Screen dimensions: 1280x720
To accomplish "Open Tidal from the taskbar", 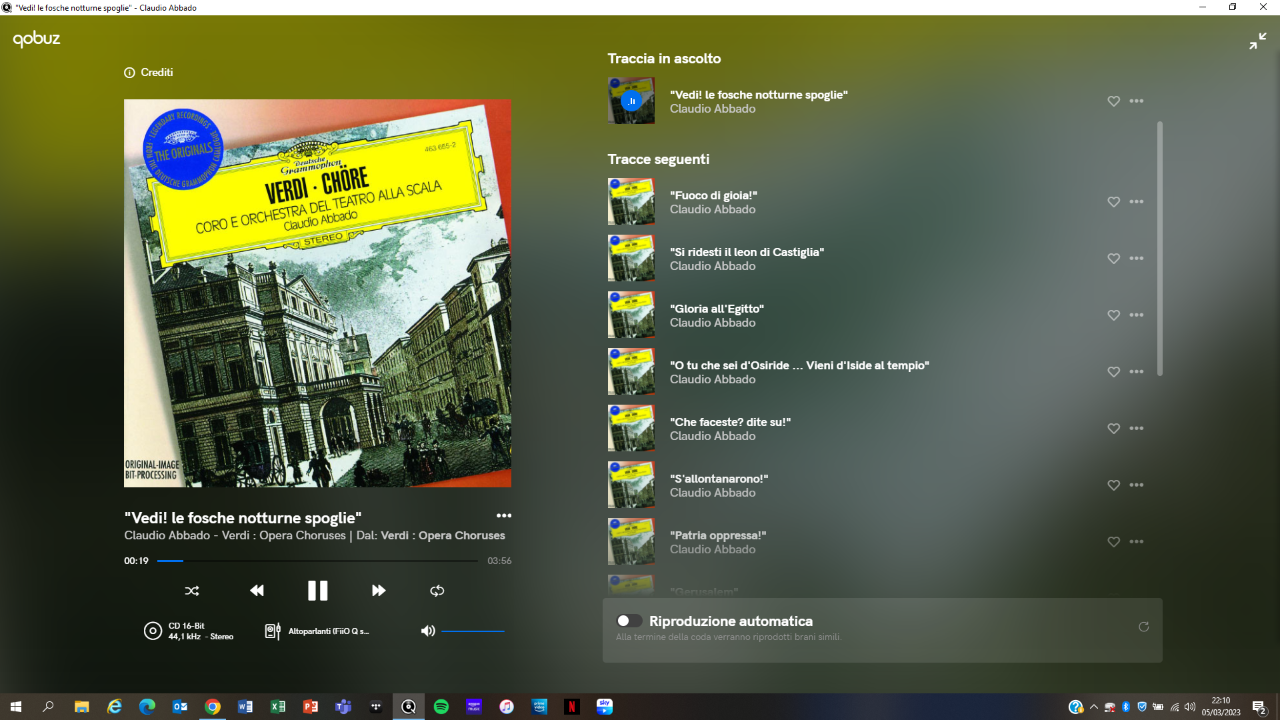I will coord(376,707).
